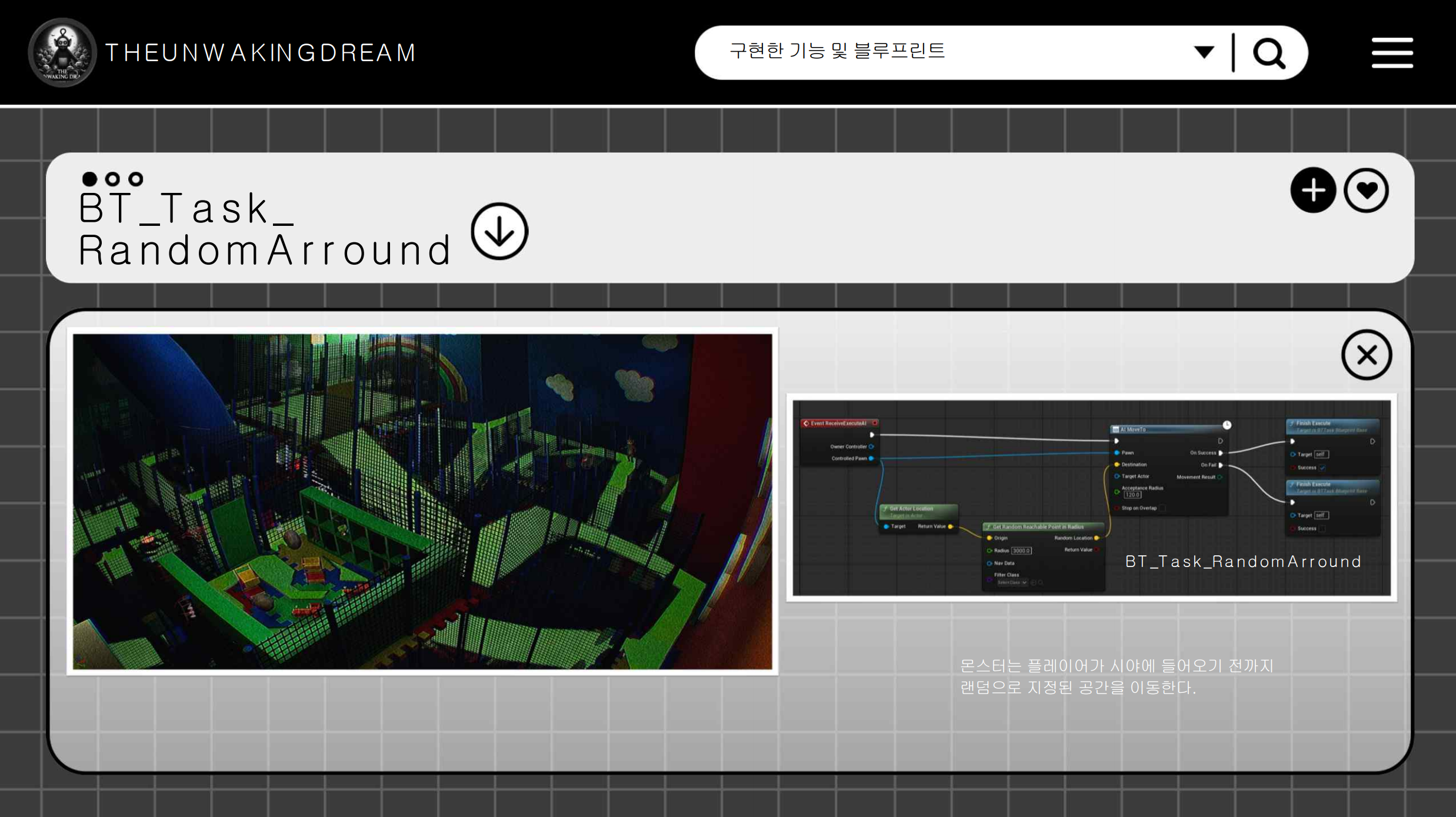Image resolution: width=1456 pixels, height=817 pixels.
Task: Click the round site logo image
Action: (x=62, y=53)
